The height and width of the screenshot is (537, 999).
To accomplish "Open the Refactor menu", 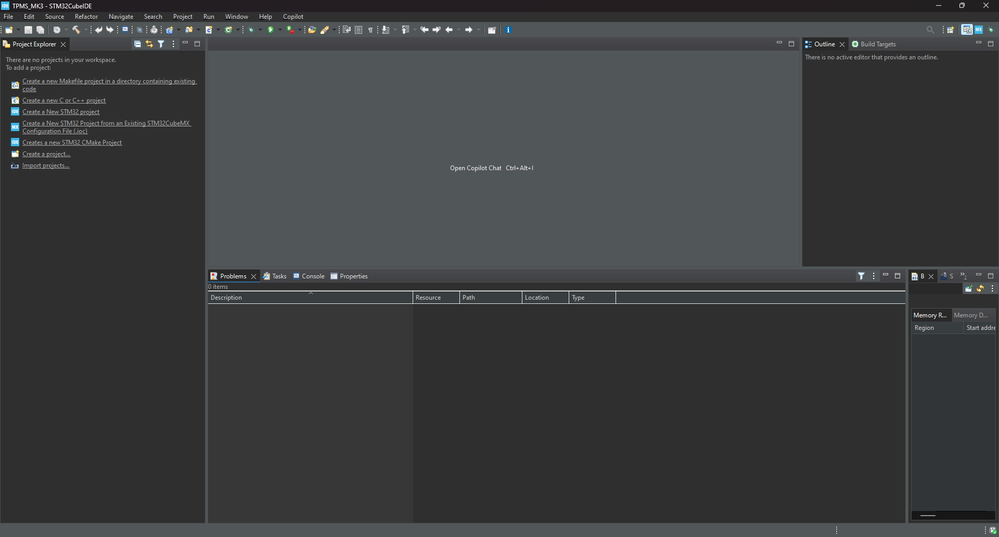I will tap(86, 17).
